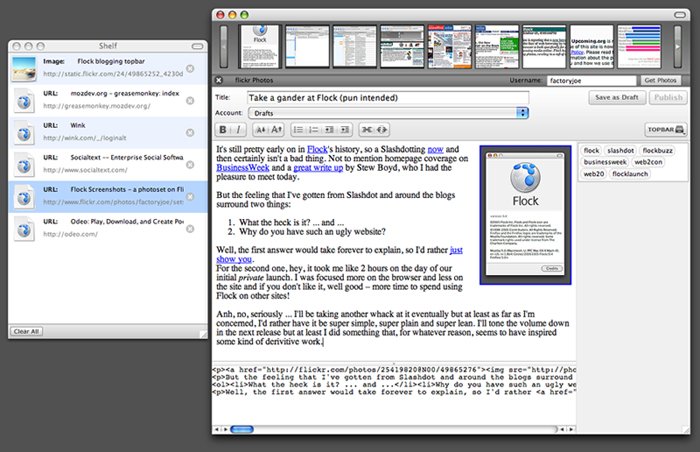Toggle bold formatting in the blog editor

223,130
